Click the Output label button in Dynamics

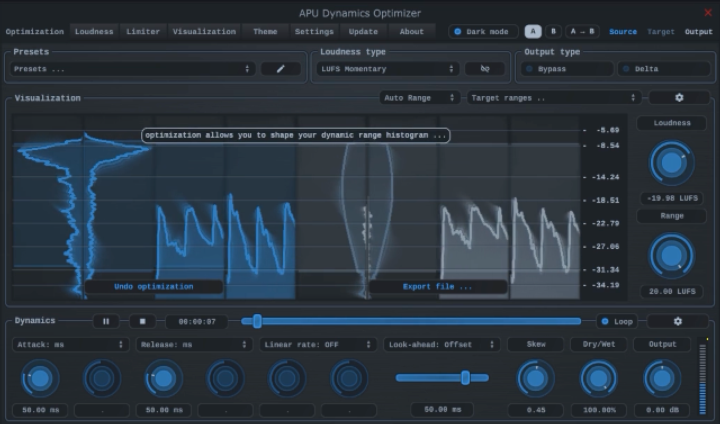pos(662,345)
